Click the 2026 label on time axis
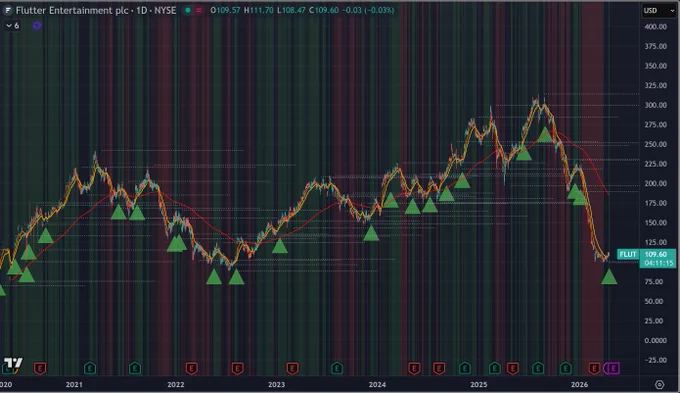The width and height of the screenshot is (680, 393). (x=579, y=384)
